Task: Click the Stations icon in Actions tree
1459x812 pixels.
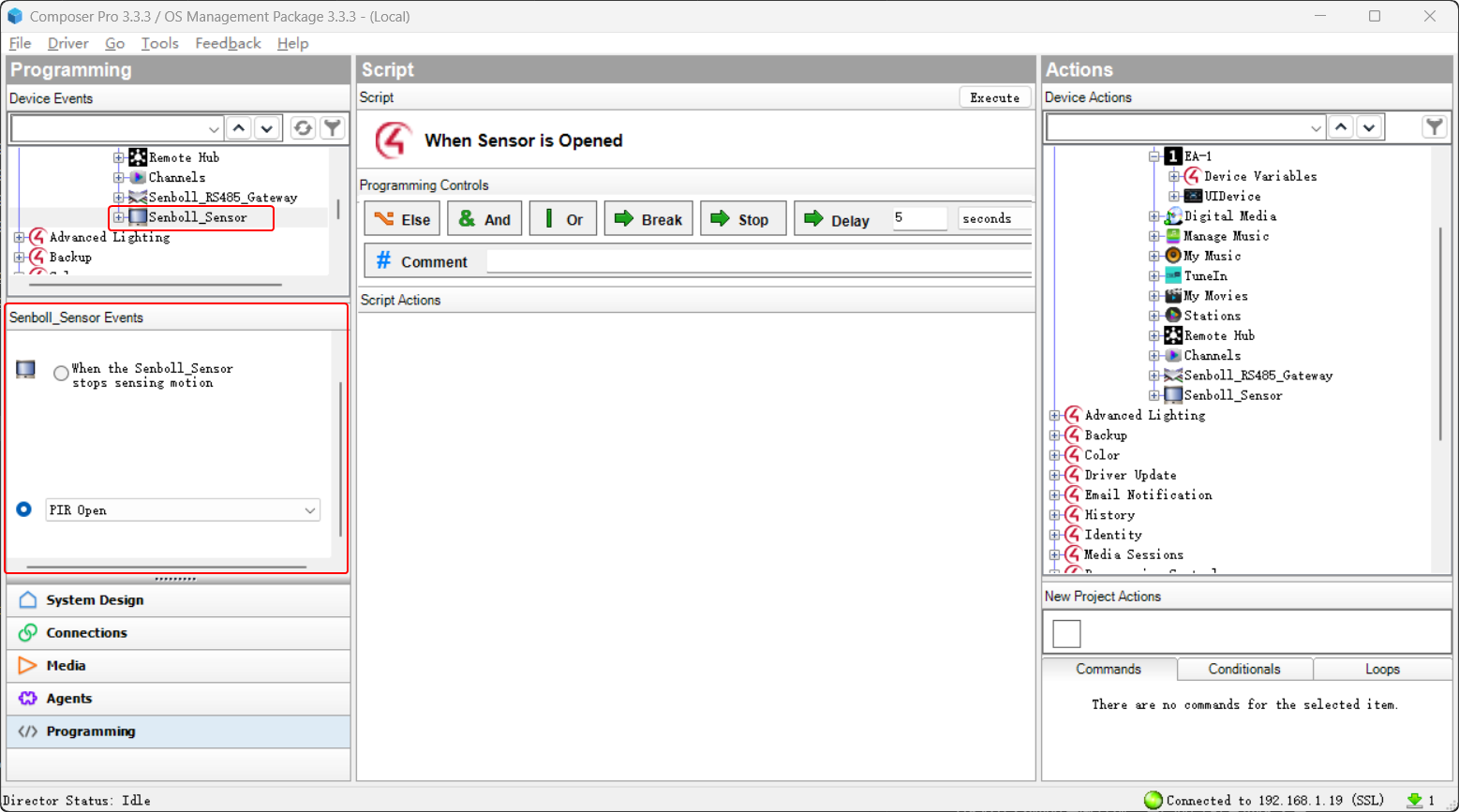Action: click(1172, 316)
